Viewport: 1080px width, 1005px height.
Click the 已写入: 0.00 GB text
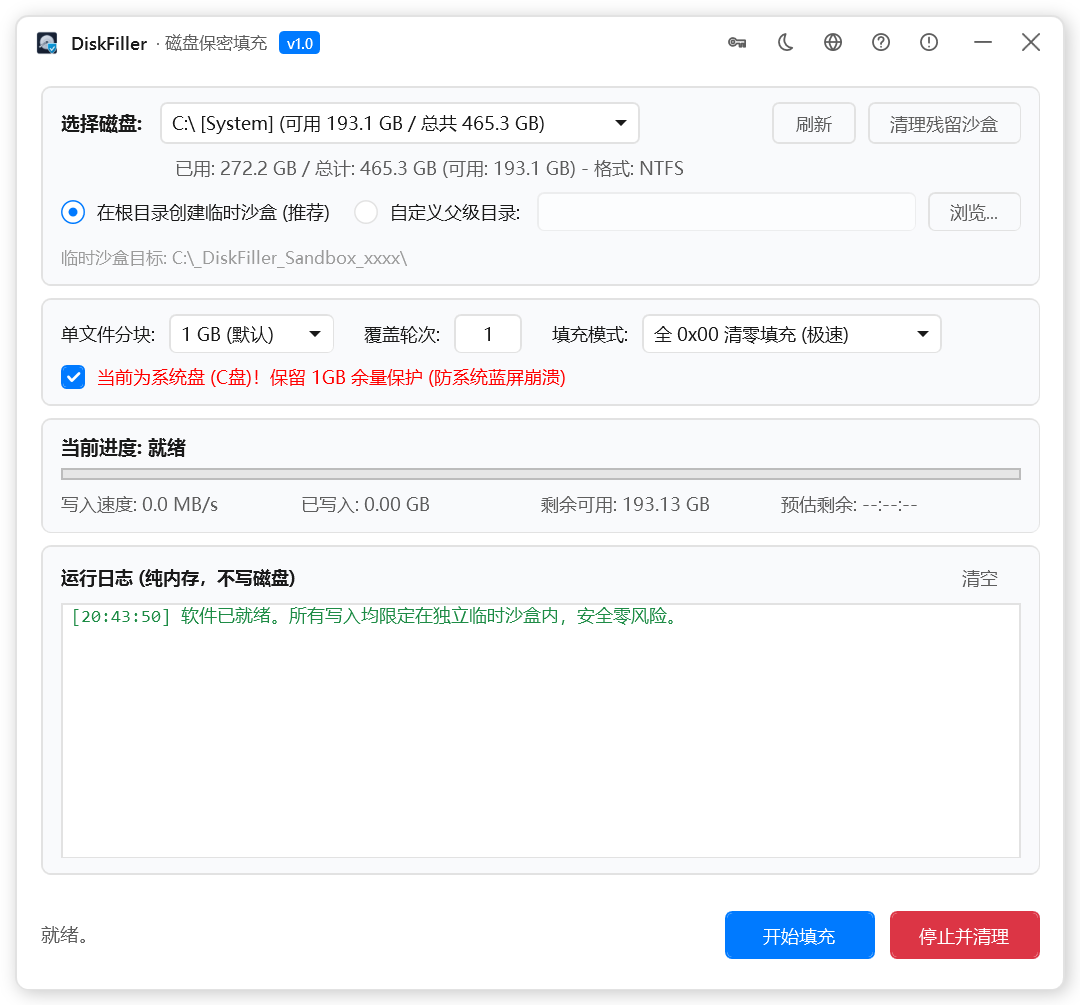[x=366, y=505]
